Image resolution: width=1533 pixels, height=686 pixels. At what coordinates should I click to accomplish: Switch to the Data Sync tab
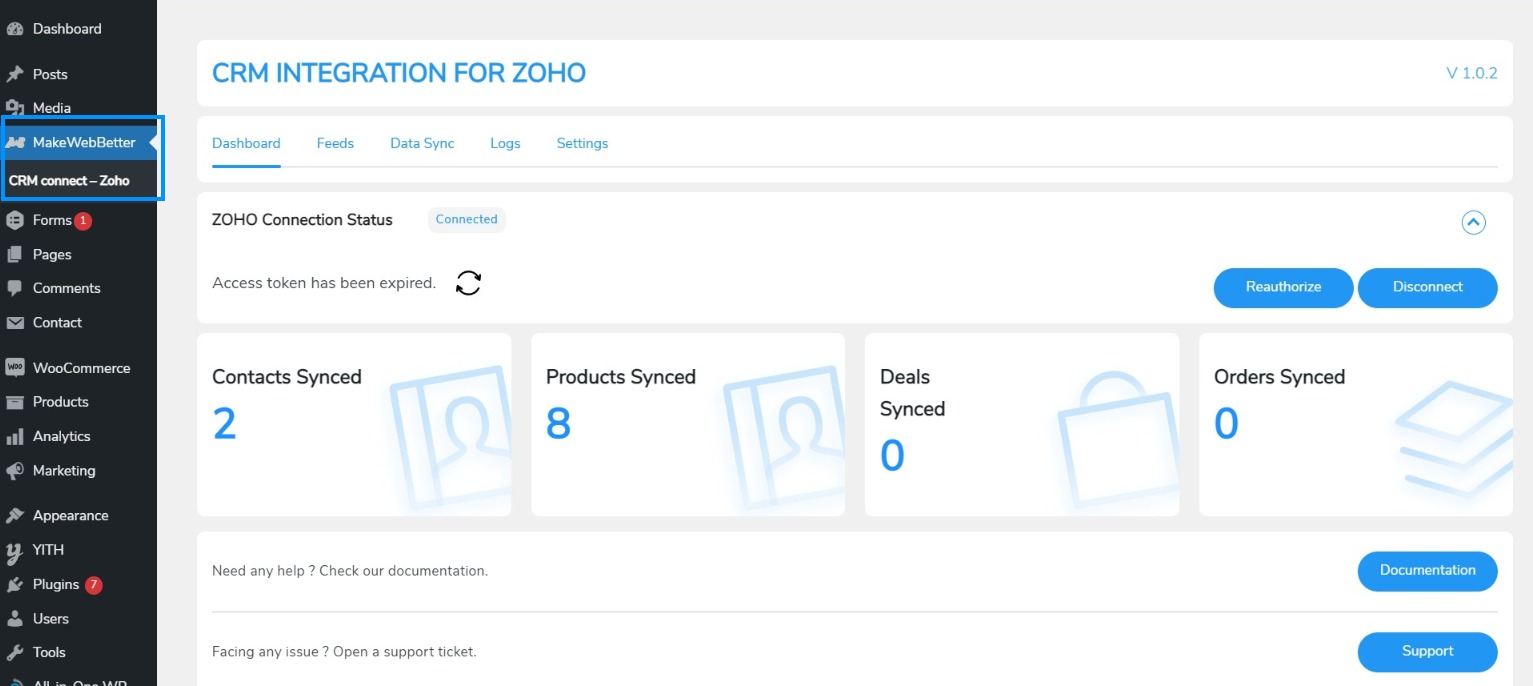click(x=422, y=143)
